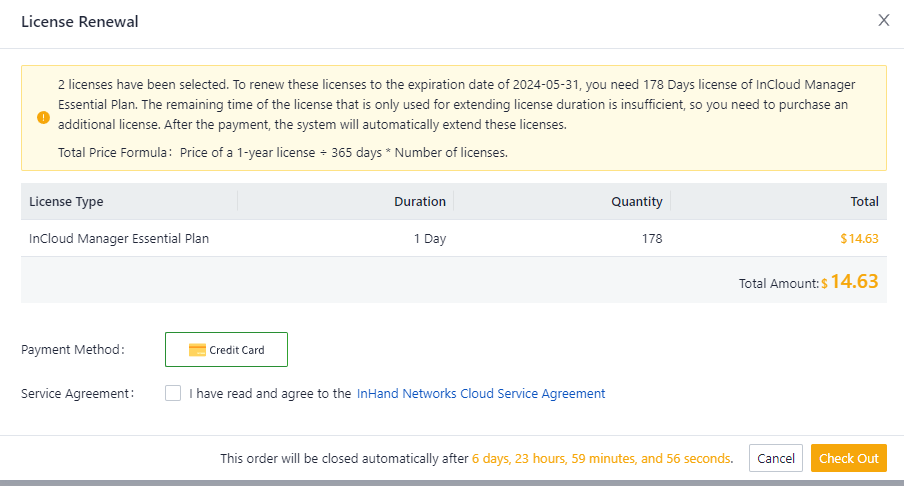Click the orange warning icon in notice
This screenshot has width=904, height=486.
[43, 118]
